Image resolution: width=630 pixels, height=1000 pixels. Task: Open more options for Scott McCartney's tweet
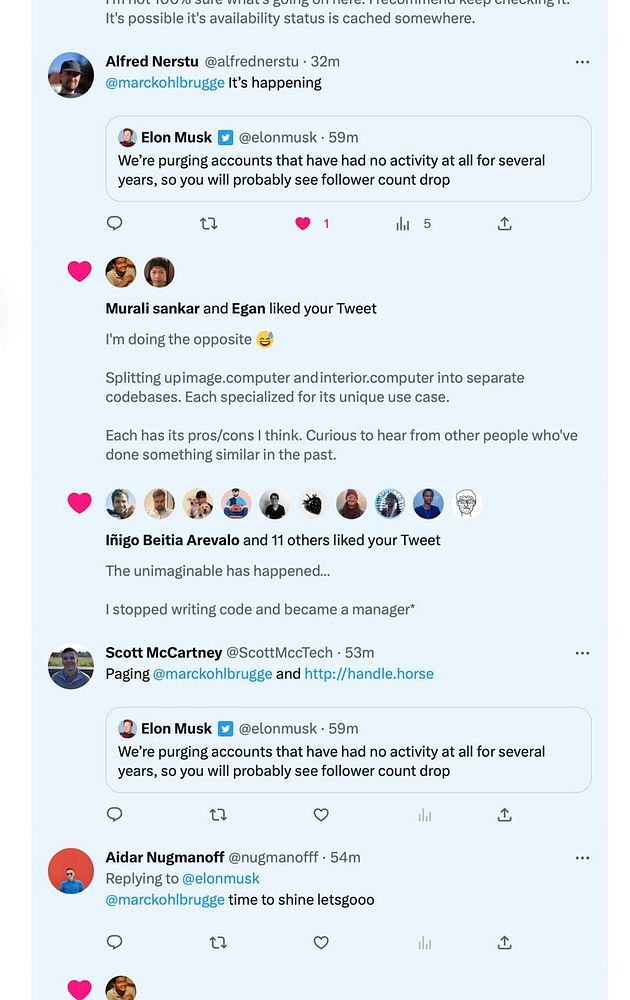pyautogui.click(x=582, y=653)
